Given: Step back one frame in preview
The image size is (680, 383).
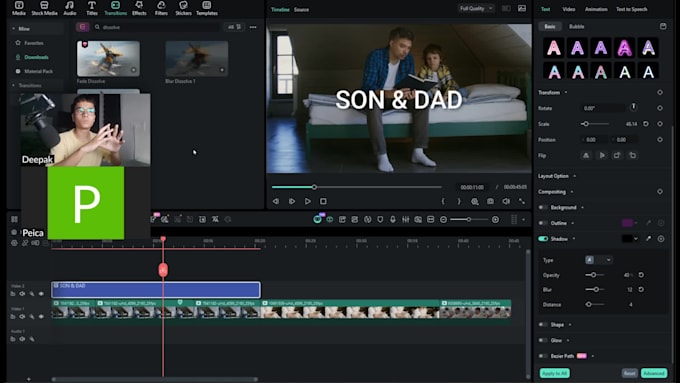Looking at the screenshot, I should [x=276, y=201].
